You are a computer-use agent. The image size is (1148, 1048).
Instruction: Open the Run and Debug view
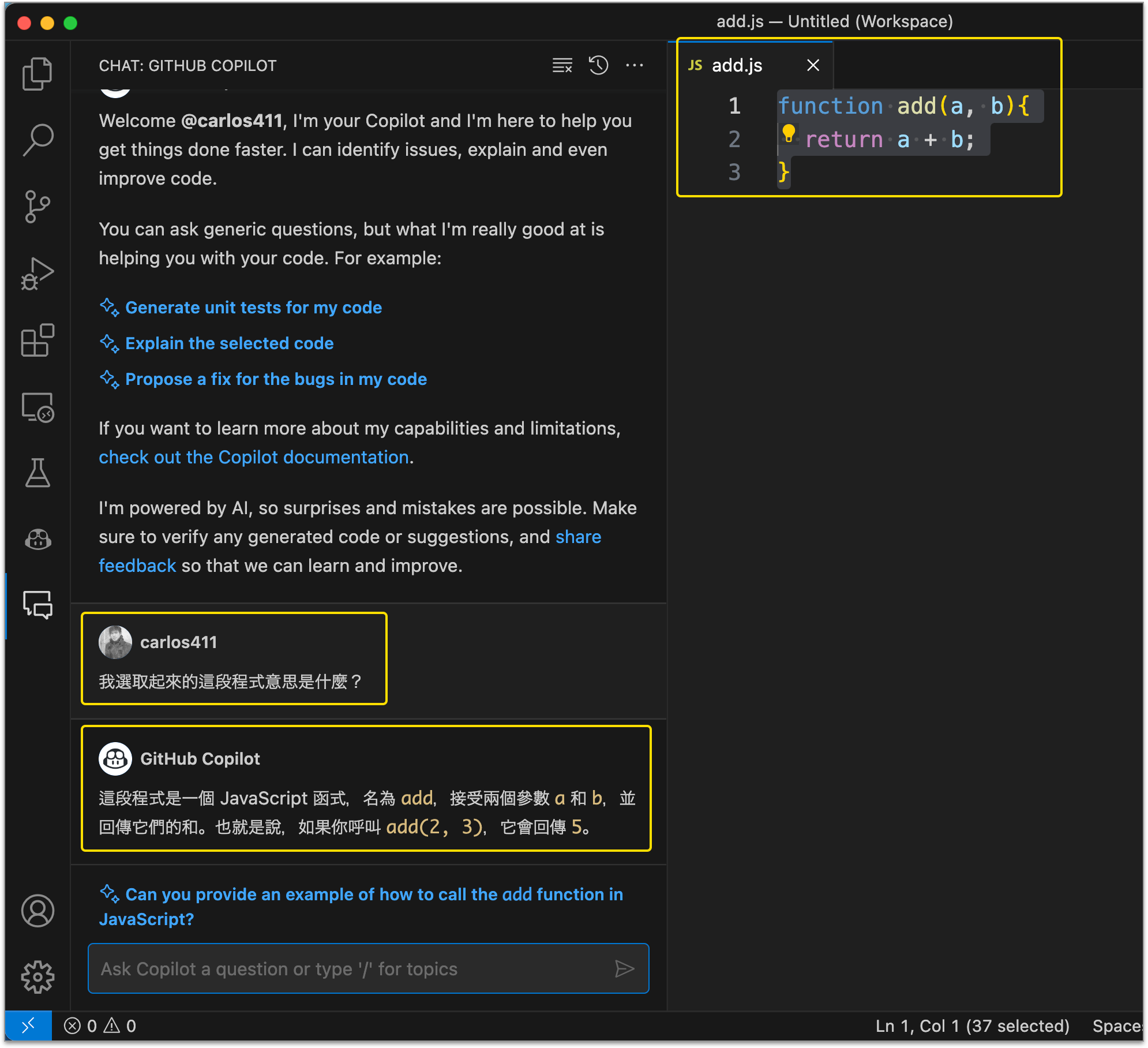click(x=37, y=274)
